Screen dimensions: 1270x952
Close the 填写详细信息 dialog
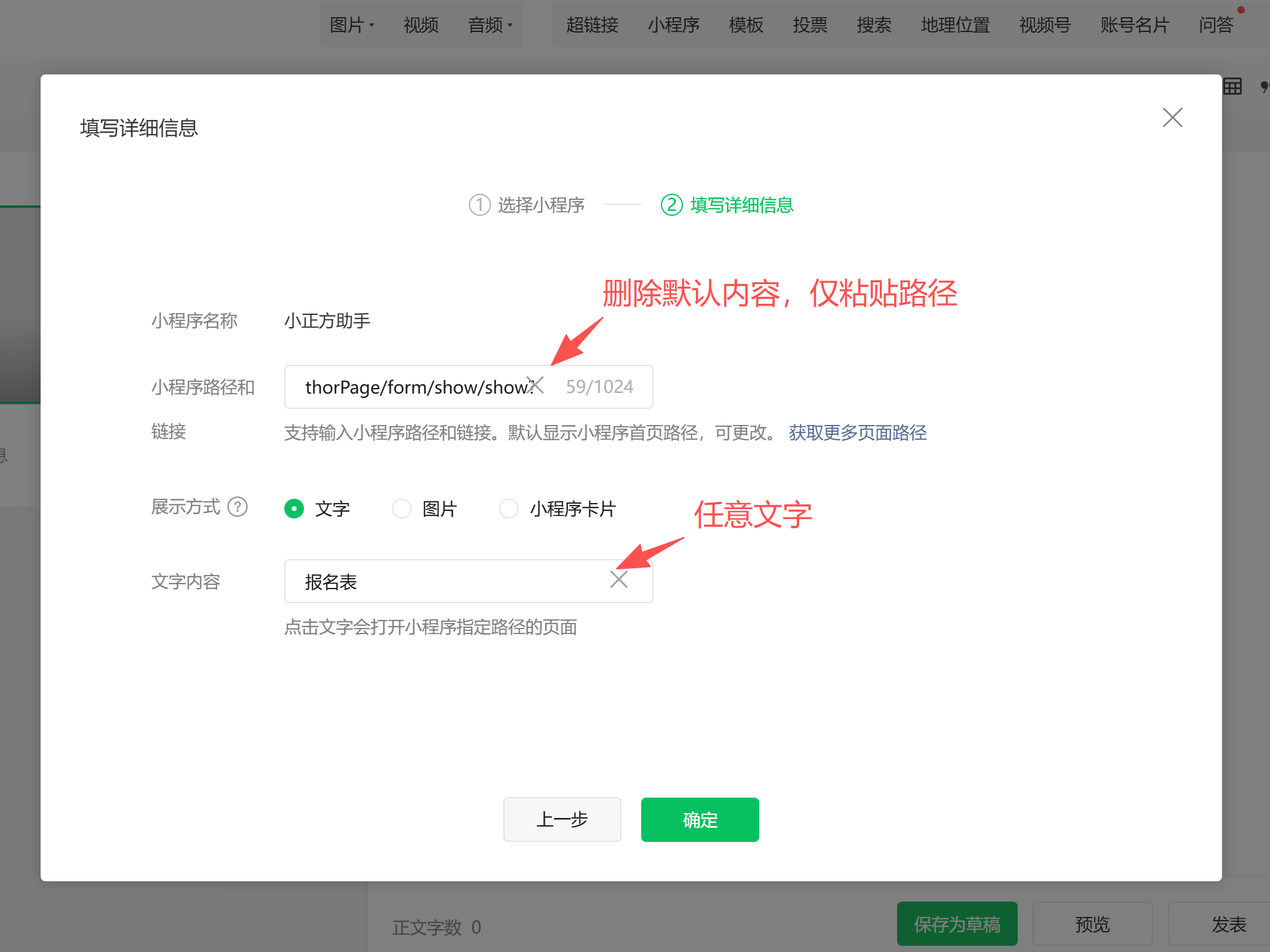1172,117
